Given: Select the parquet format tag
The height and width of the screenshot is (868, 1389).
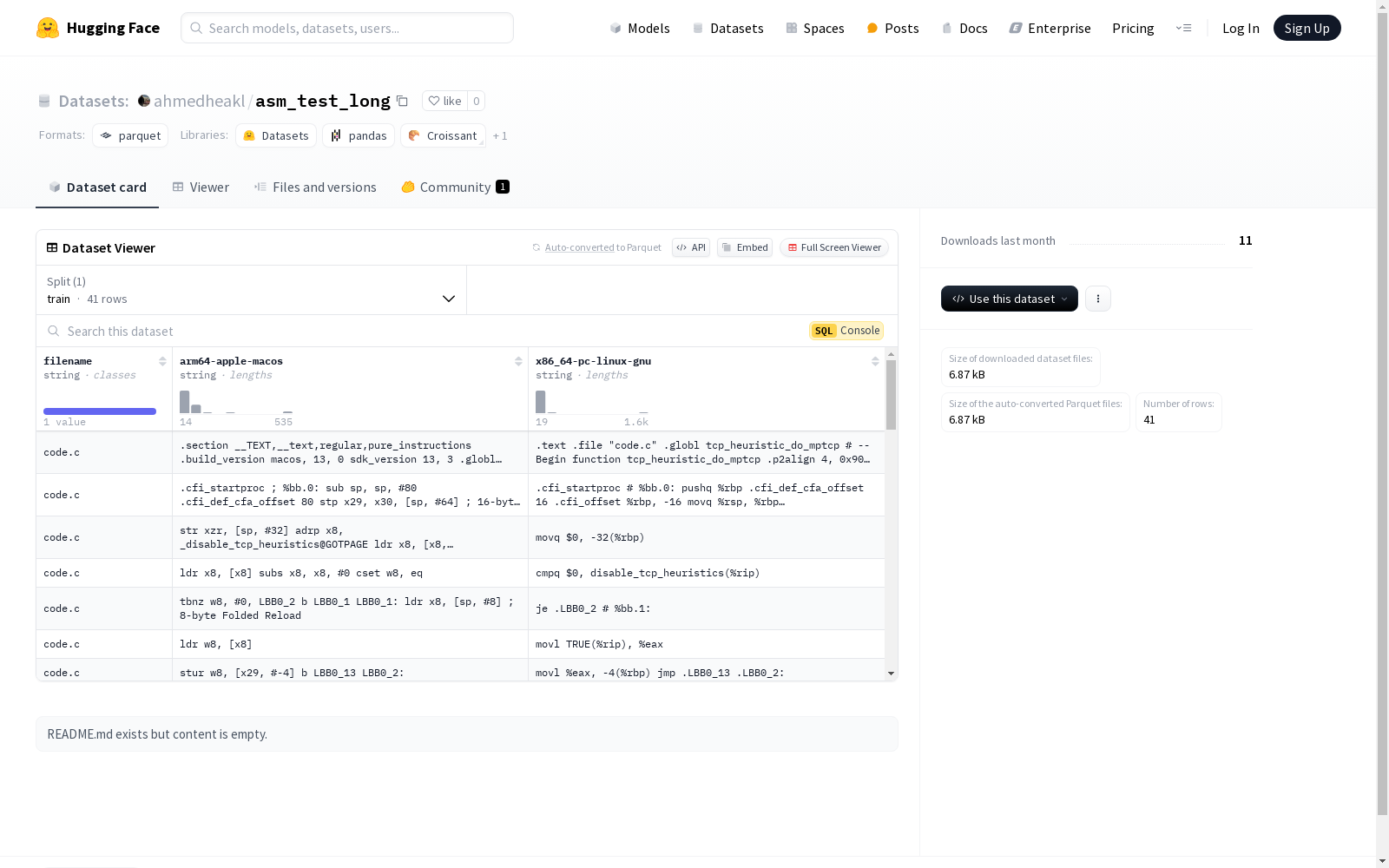Looking at the screenshot, I should tap(130, 135).
